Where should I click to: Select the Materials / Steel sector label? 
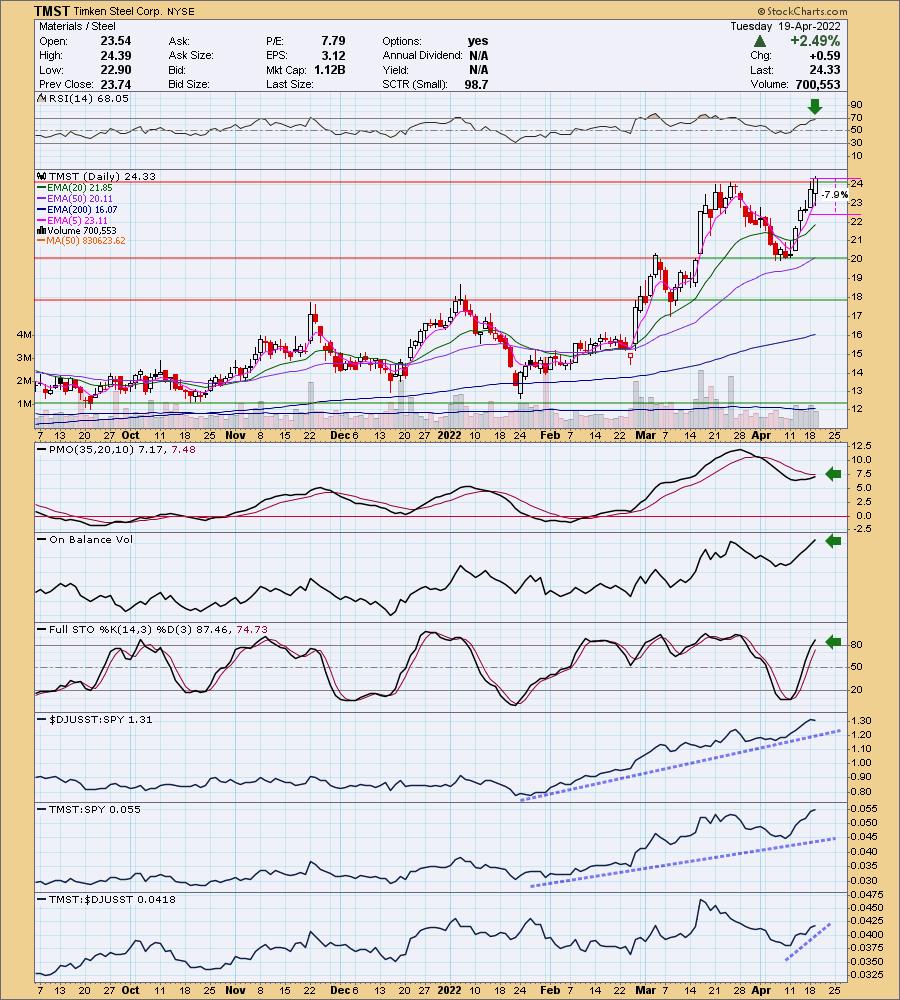point(77,26)
